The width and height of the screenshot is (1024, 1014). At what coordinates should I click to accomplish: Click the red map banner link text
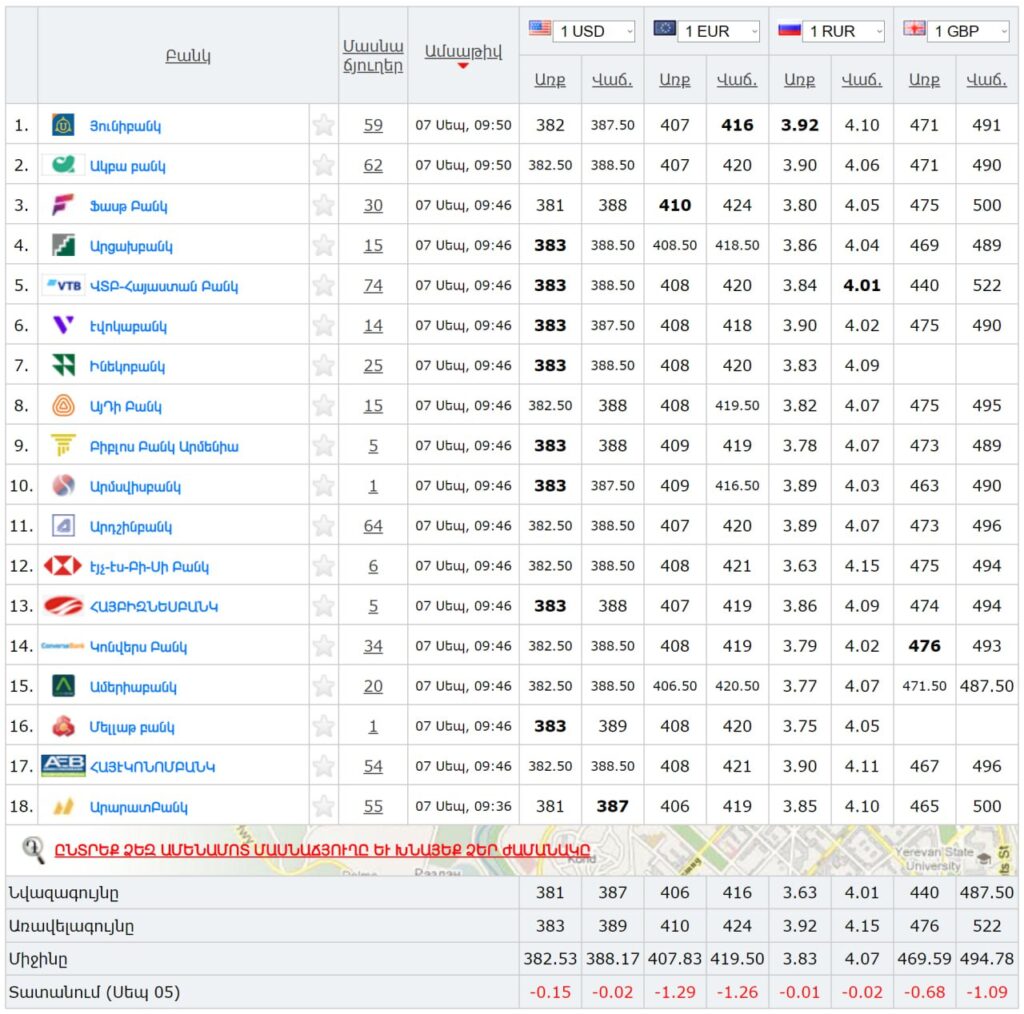(322, 850)
